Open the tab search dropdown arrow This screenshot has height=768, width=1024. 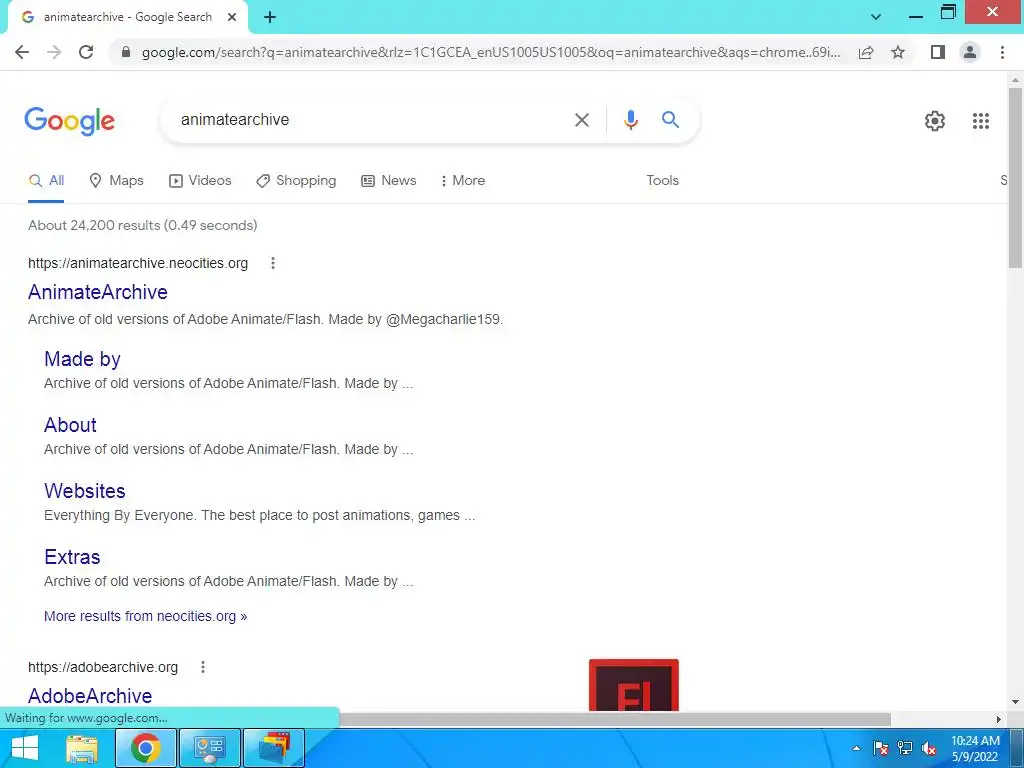click(x=876, y=17)
